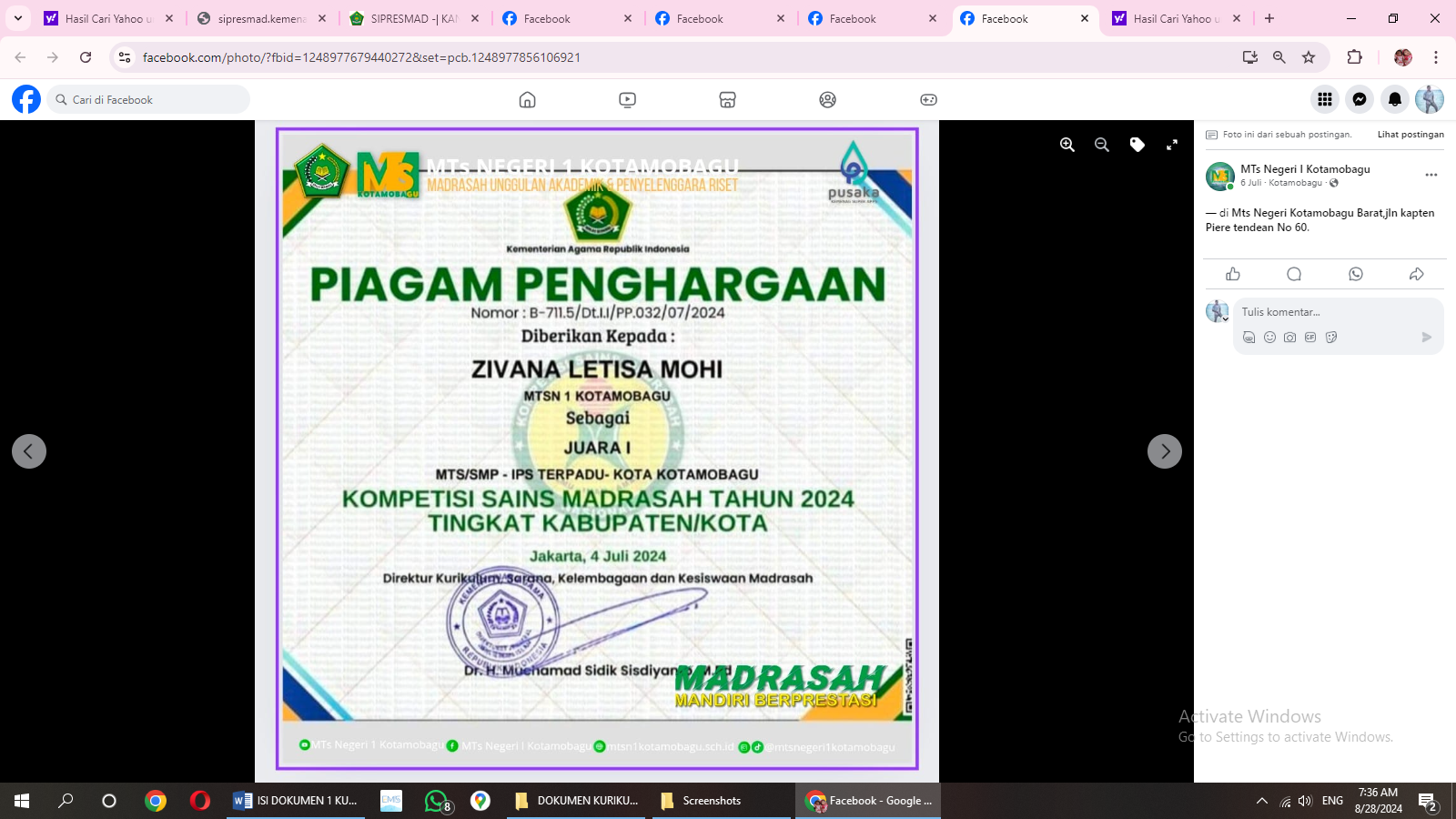Switch to first Hasil Cari Yahoo tab
Viewport: 1456px width, 819px height.
coord(108,18)
